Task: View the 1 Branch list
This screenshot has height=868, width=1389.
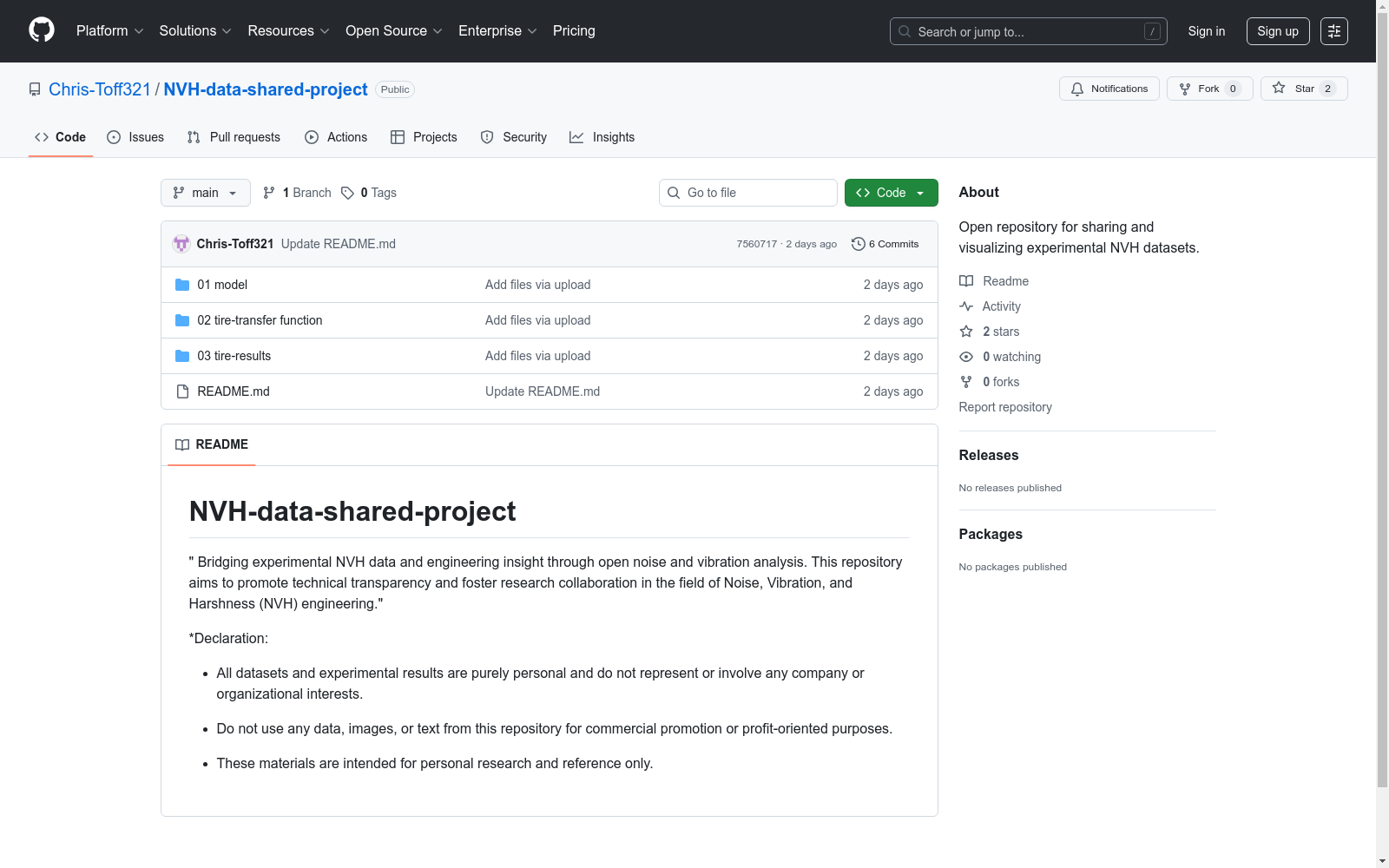Action: coord(297,193)
